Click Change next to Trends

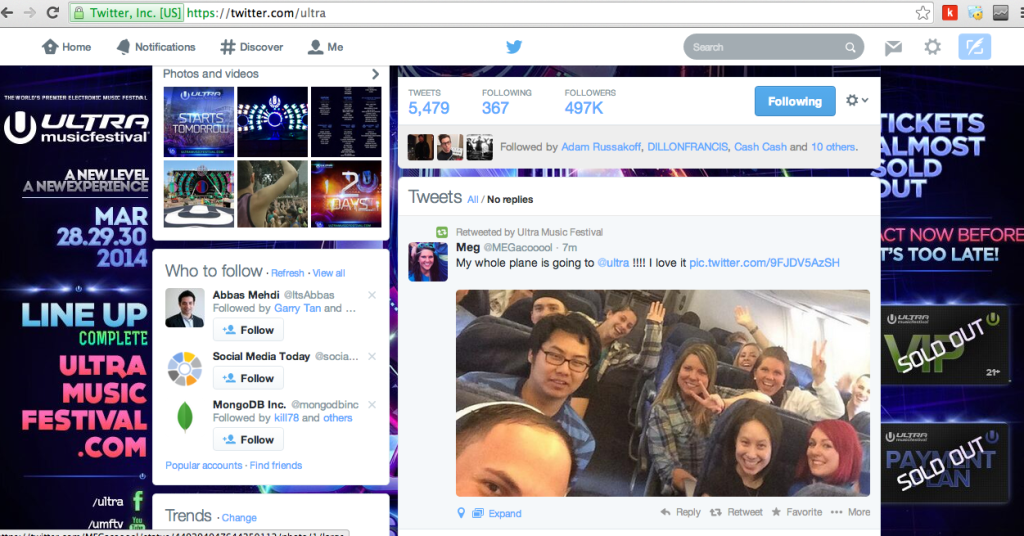pyautogui.click(x=239, y=518)
